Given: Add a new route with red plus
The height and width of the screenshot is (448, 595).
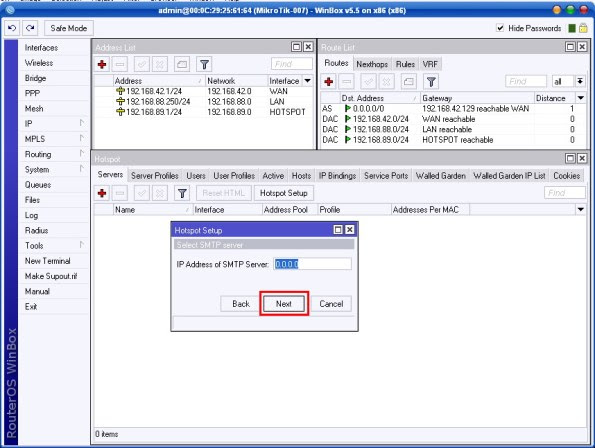Looking at the screenshot, I should (329, 81).
